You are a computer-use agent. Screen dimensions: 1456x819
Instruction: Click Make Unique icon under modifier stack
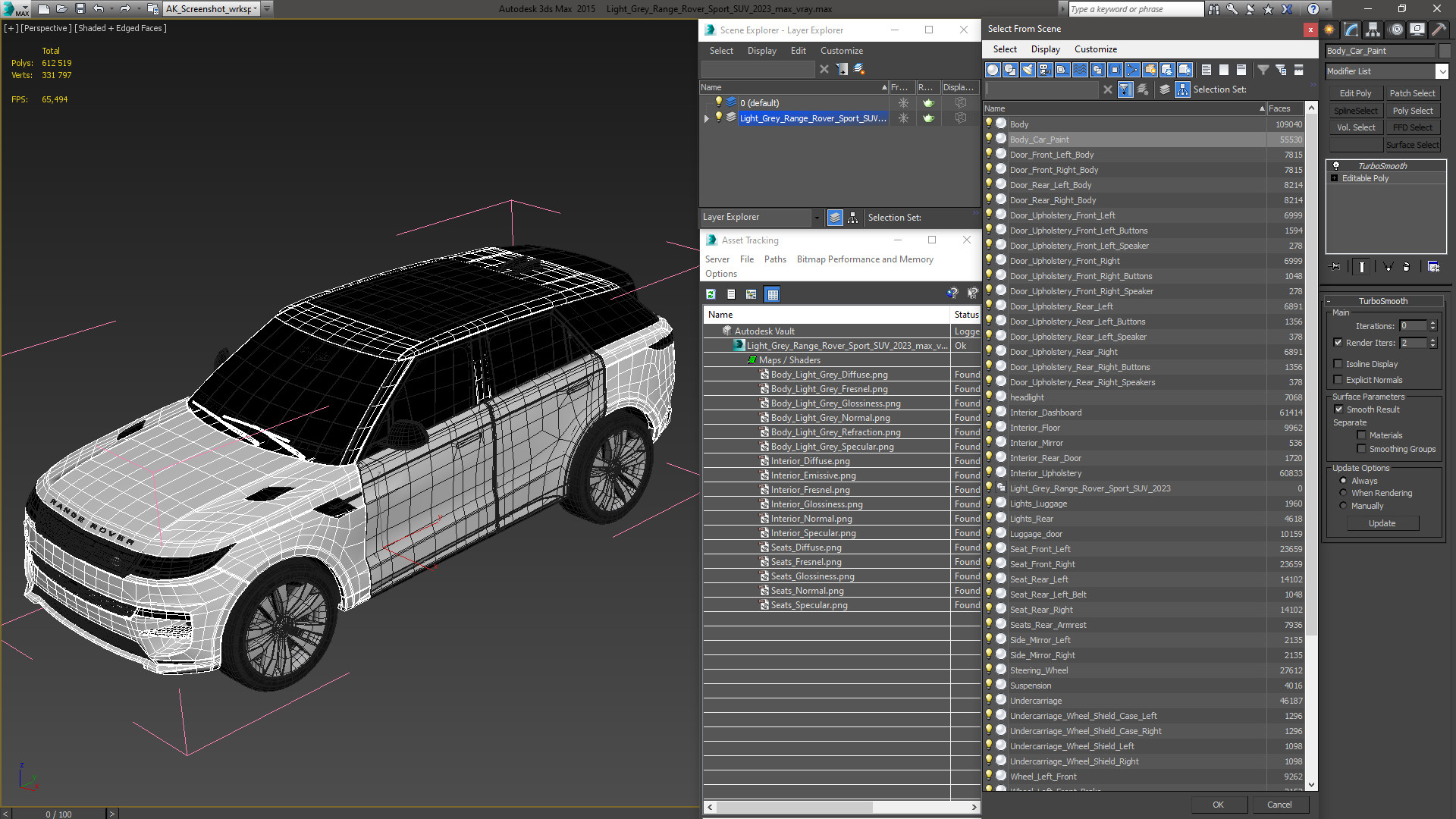(1388, 267)
